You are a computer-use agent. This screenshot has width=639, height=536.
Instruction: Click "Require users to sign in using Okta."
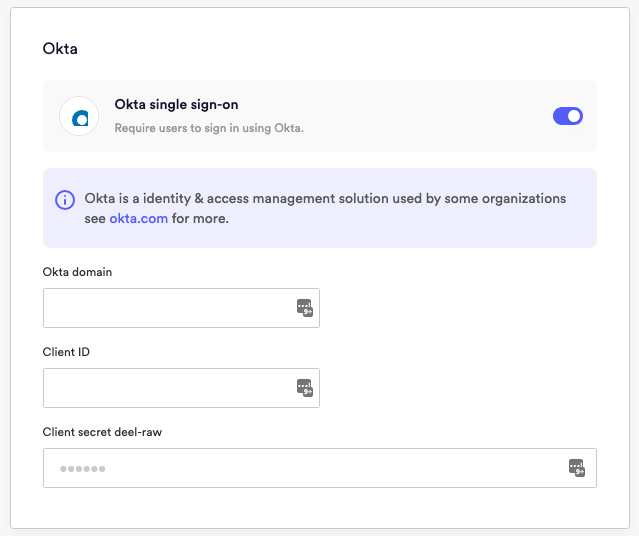pos(209,128)
